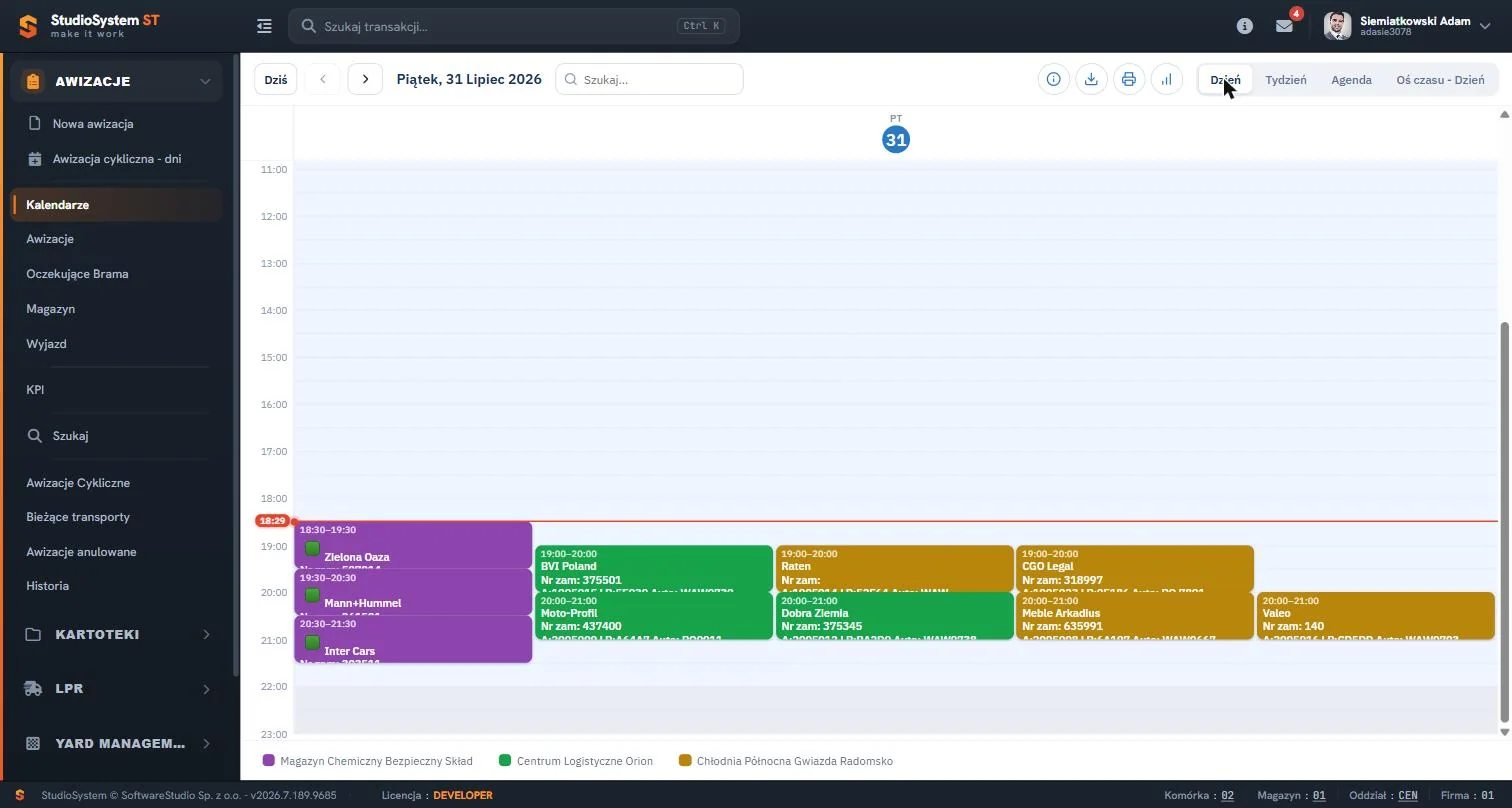
Task: Click the green icon on Mann+Hummel event
Action: pos(312,595)
